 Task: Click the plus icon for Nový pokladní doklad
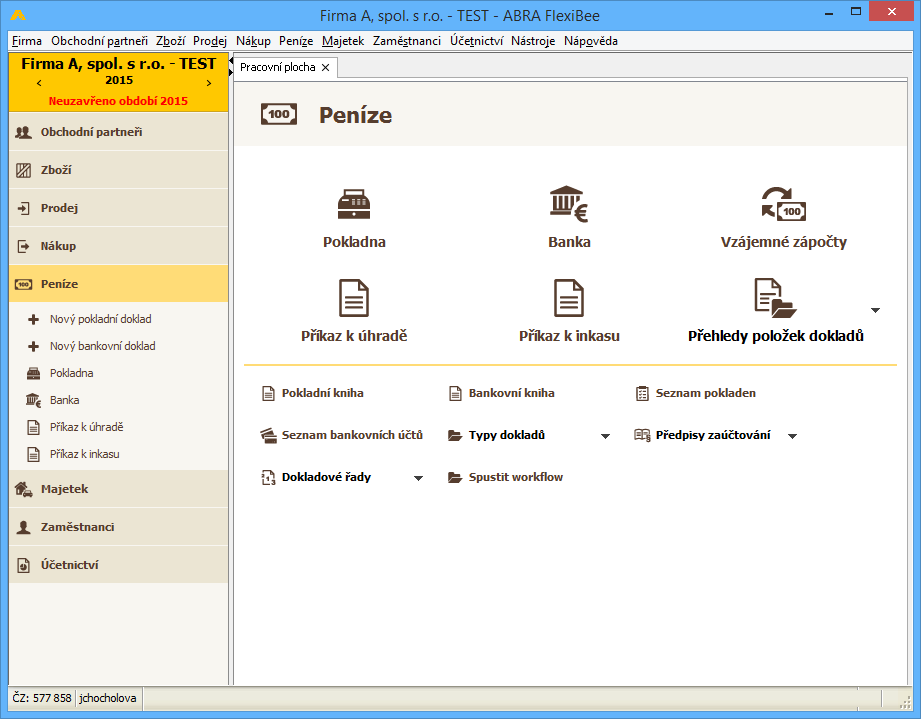coord(32,319)
